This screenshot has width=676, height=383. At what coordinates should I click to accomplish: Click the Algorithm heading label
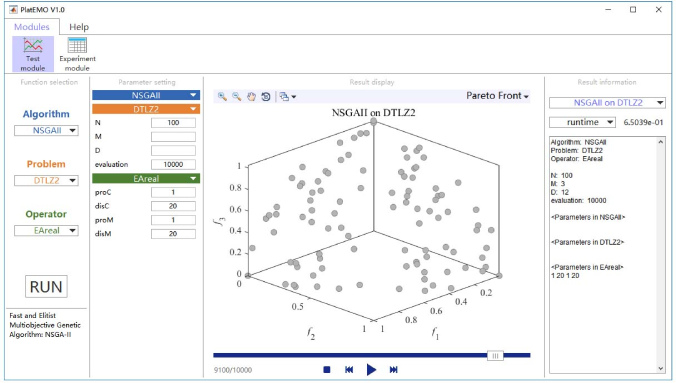pyautogui.click(x=46, y=114)
